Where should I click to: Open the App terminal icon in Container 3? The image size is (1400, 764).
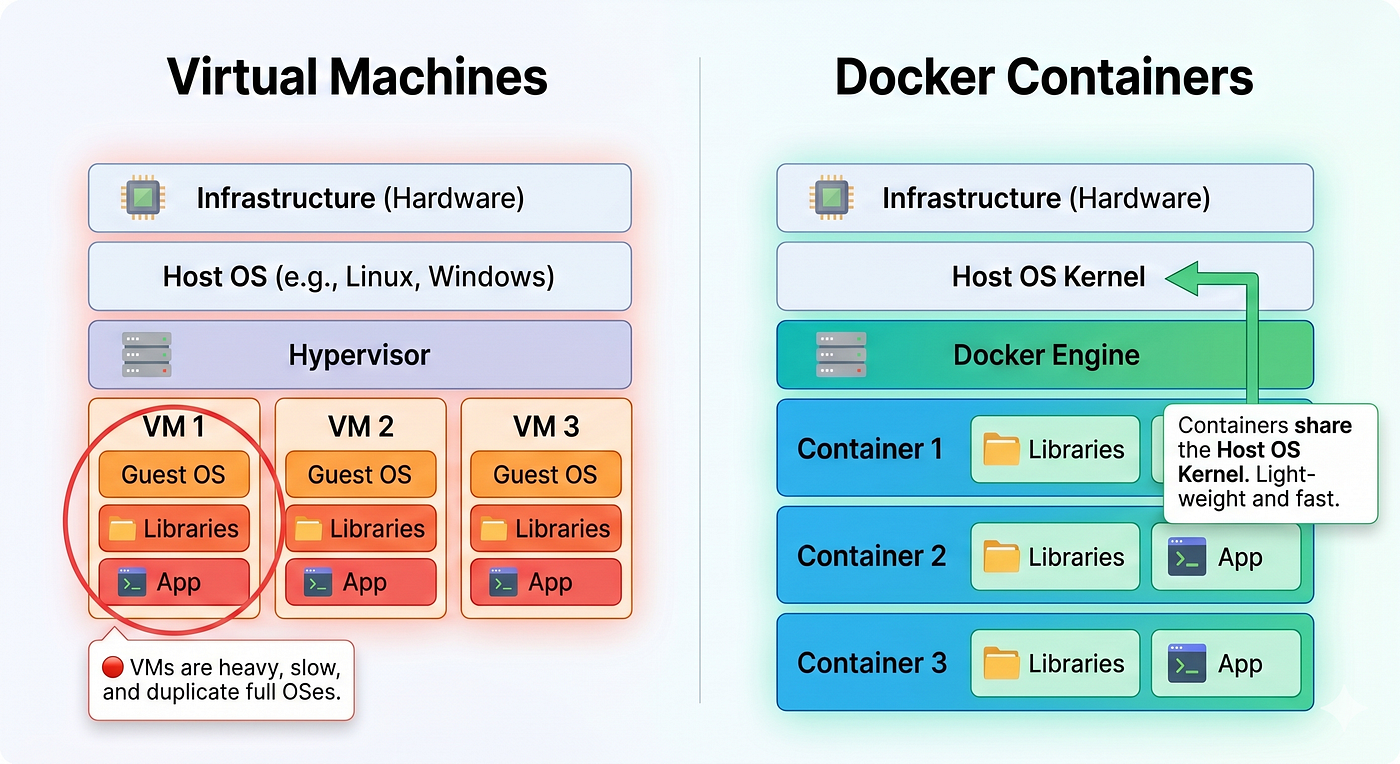point(1187,663)
